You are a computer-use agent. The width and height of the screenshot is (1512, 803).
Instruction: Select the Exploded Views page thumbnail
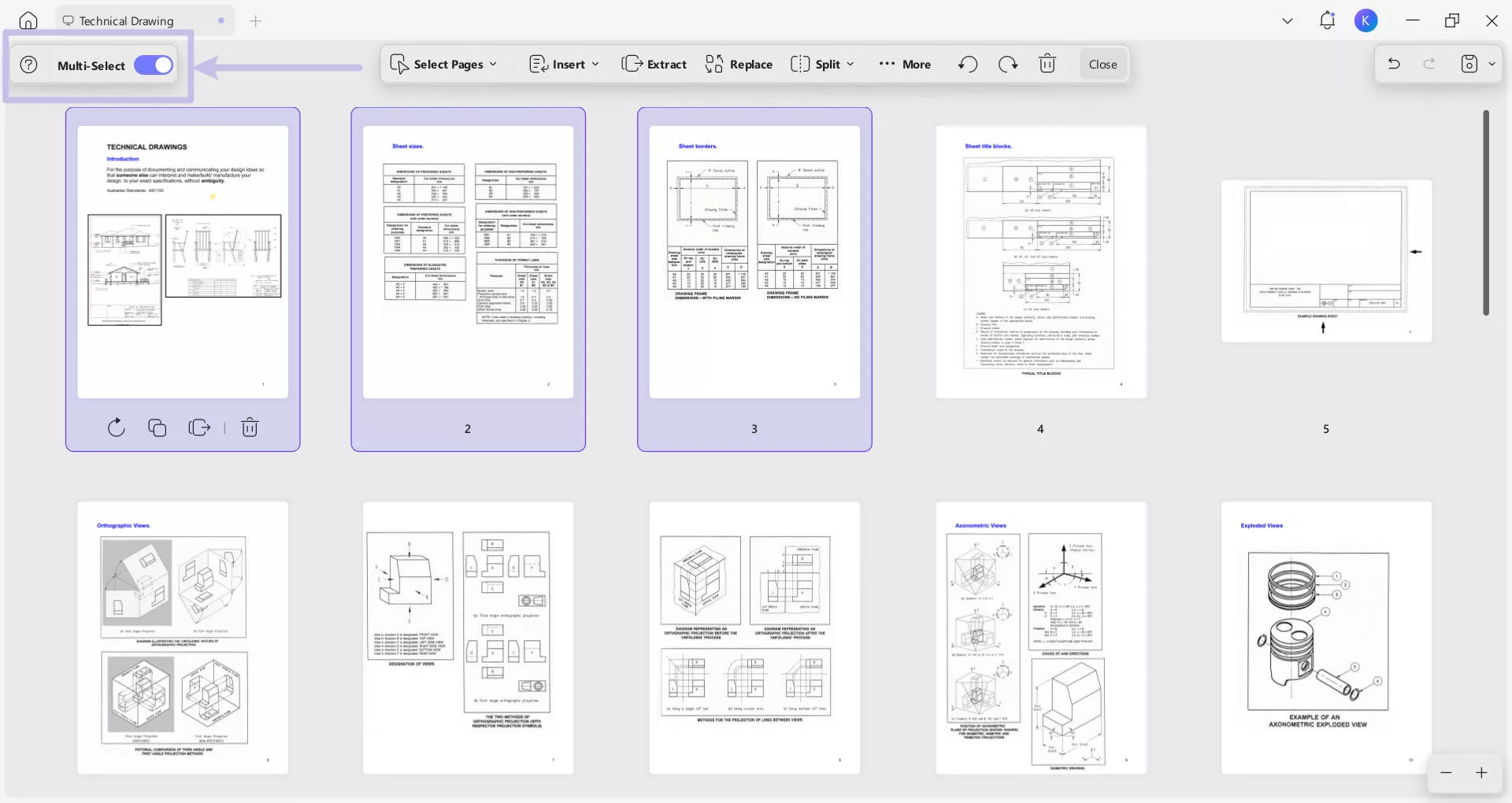click(1326, 638)
